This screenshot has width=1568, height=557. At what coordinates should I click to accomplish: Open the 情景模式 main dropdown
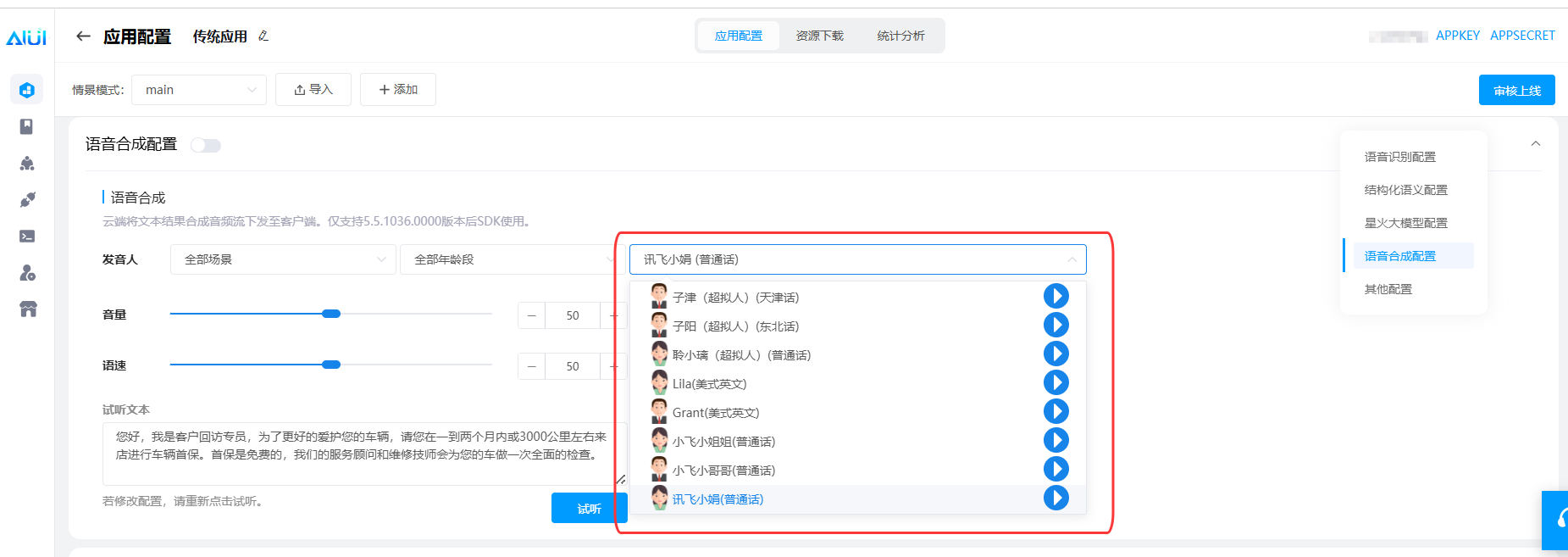(x=199, y=90)
